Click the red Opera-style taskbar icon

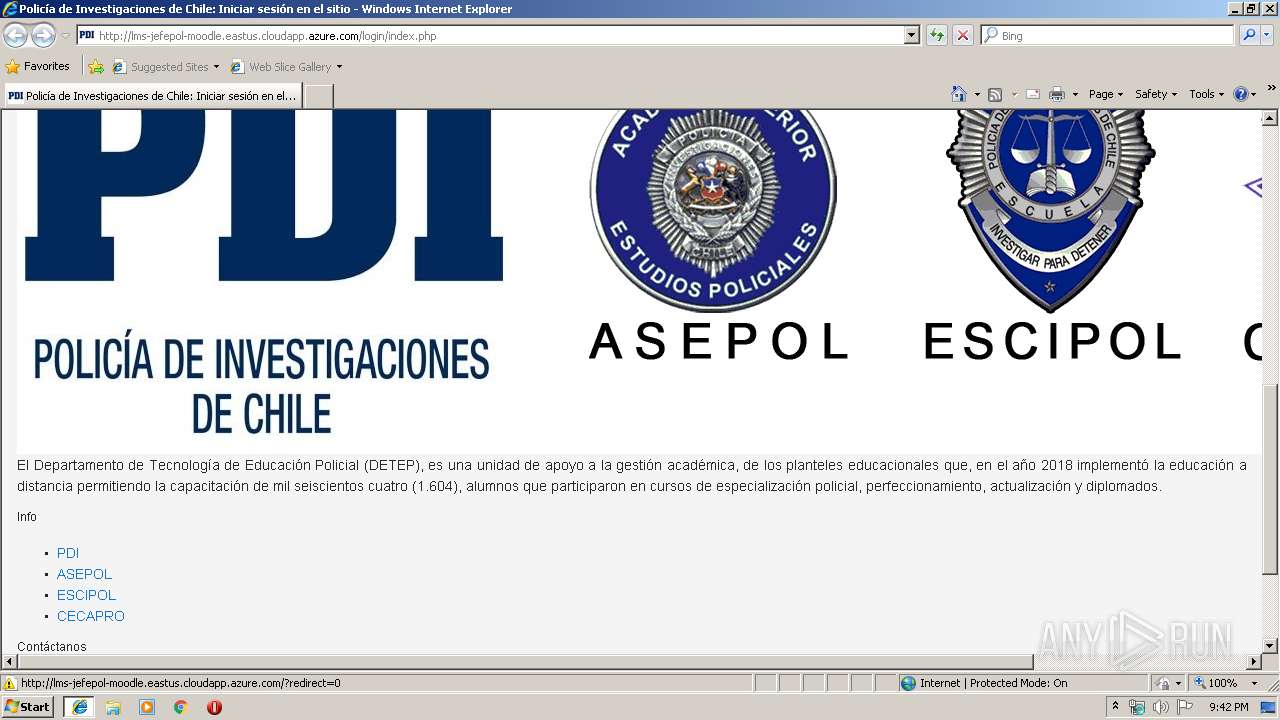(x=214, y=707)
